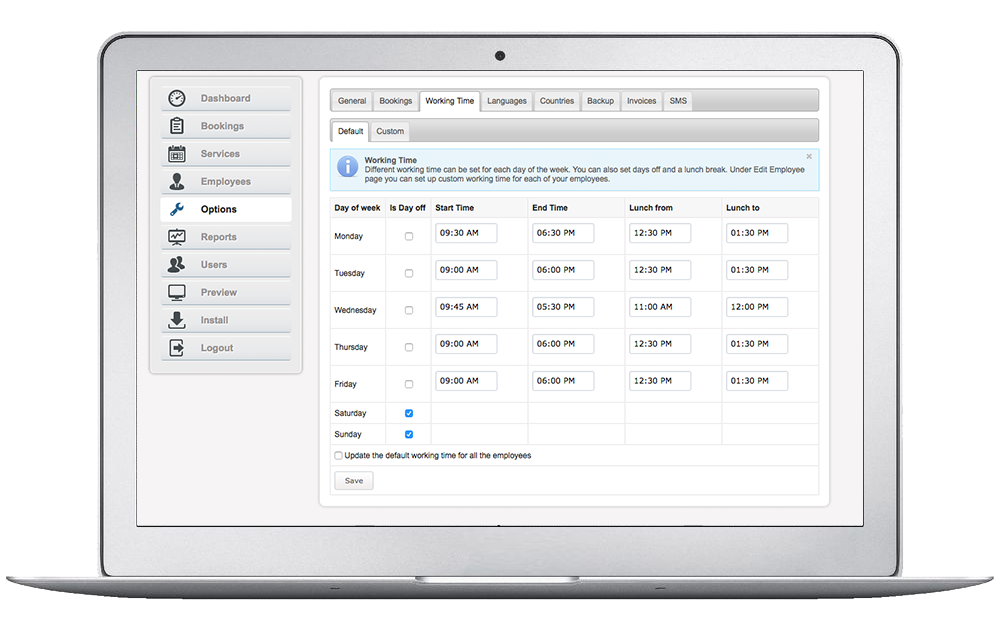Click the Wednesday lunch from time field
Image resolution: width=1000 pixels, height=634 pixels.
[660, 307]
